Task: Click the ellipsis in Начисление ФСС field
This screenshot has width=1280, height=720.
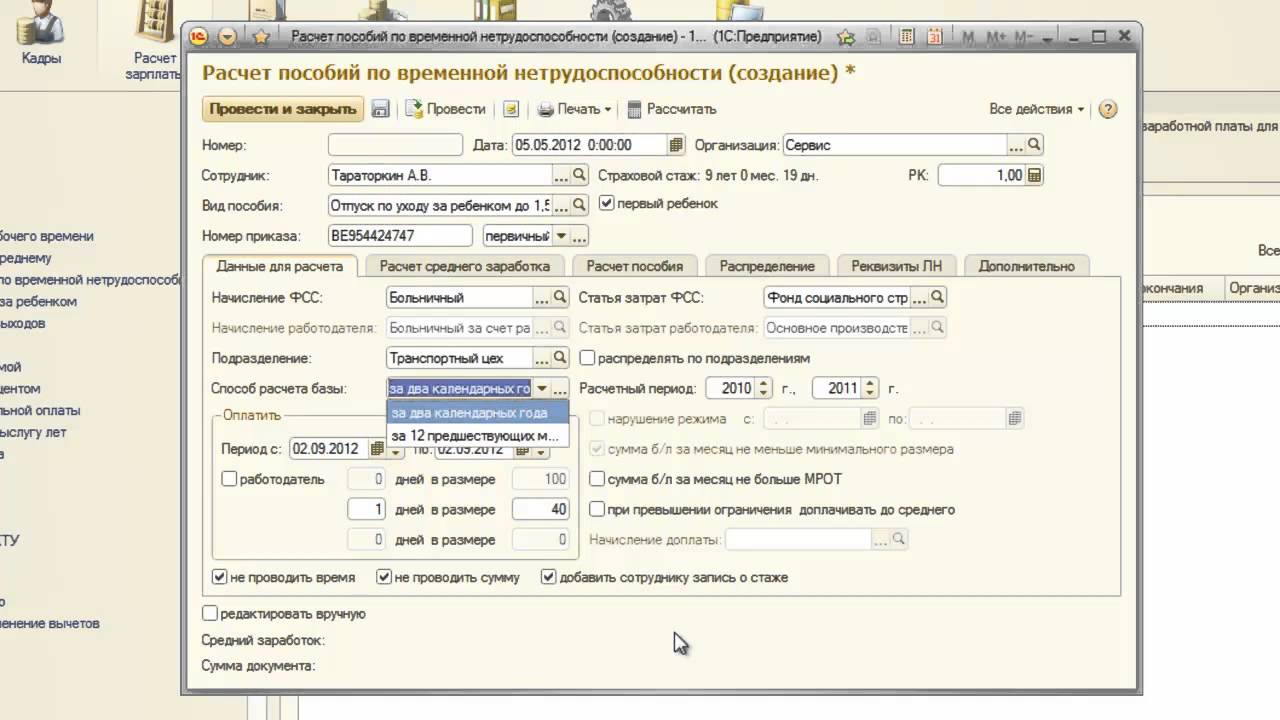Action: [541, 297]
